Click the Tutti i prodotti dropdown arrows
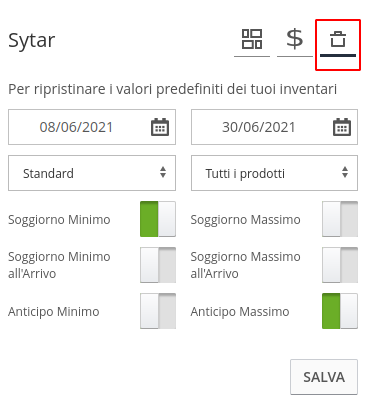The height and width of the screenshot is (406, 366). click(x=345, y=173)
